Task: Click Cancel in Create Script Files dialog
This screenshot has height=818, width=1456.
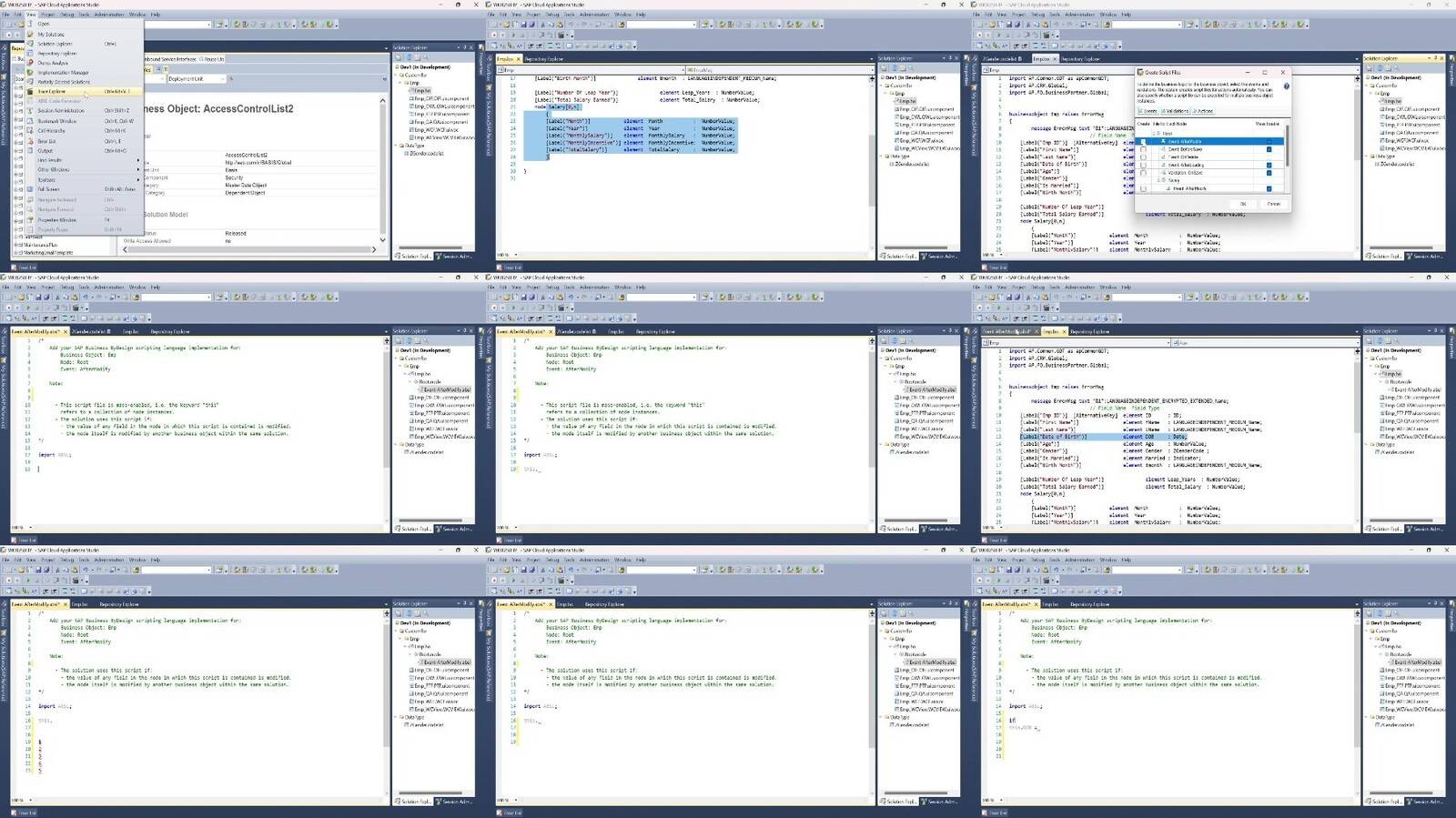Action: click(1273, 204)
